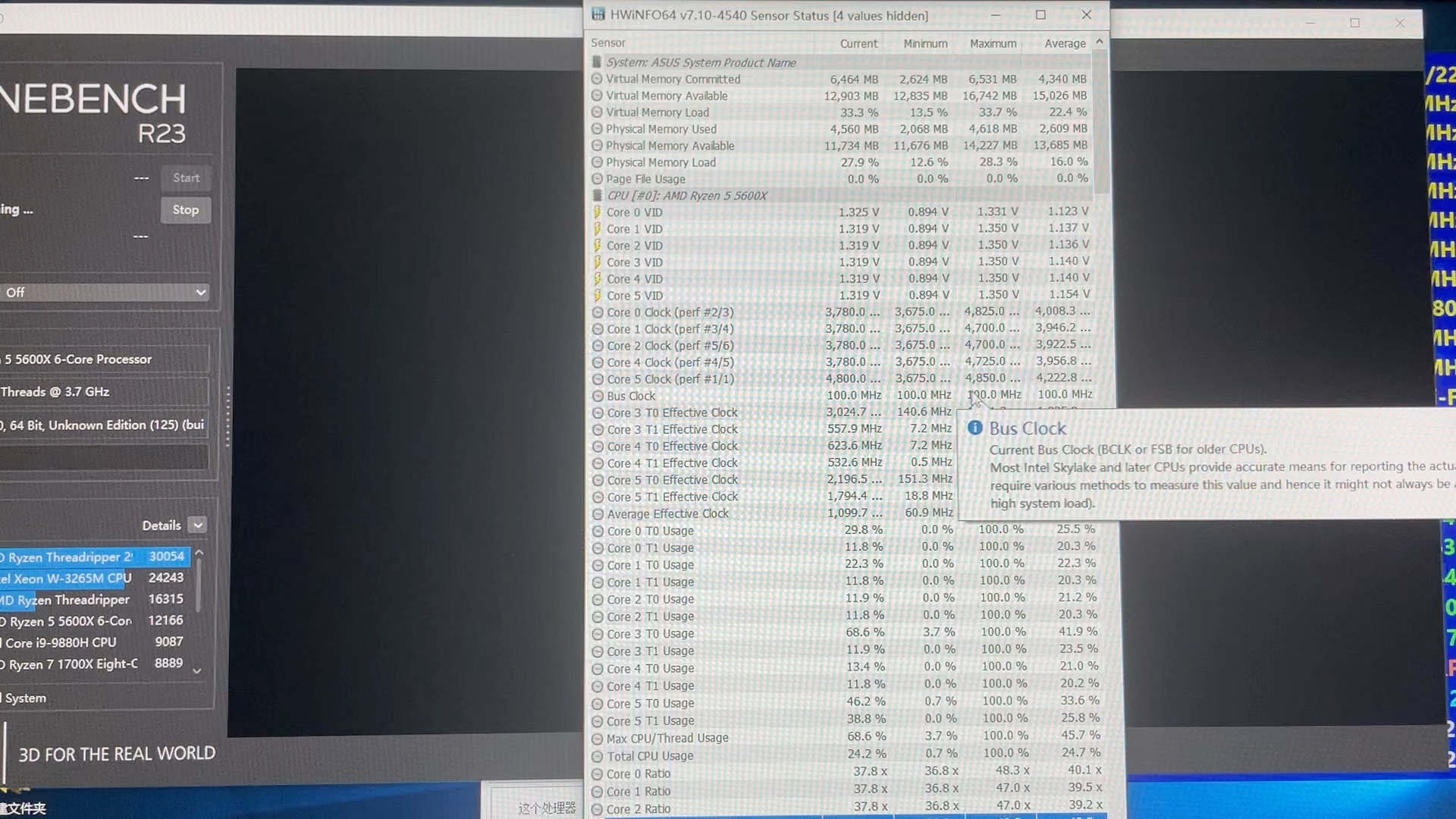The image size is (1456, 819).
Task: Expand the ASUS System Product Name section
Action: pos(597,61)
